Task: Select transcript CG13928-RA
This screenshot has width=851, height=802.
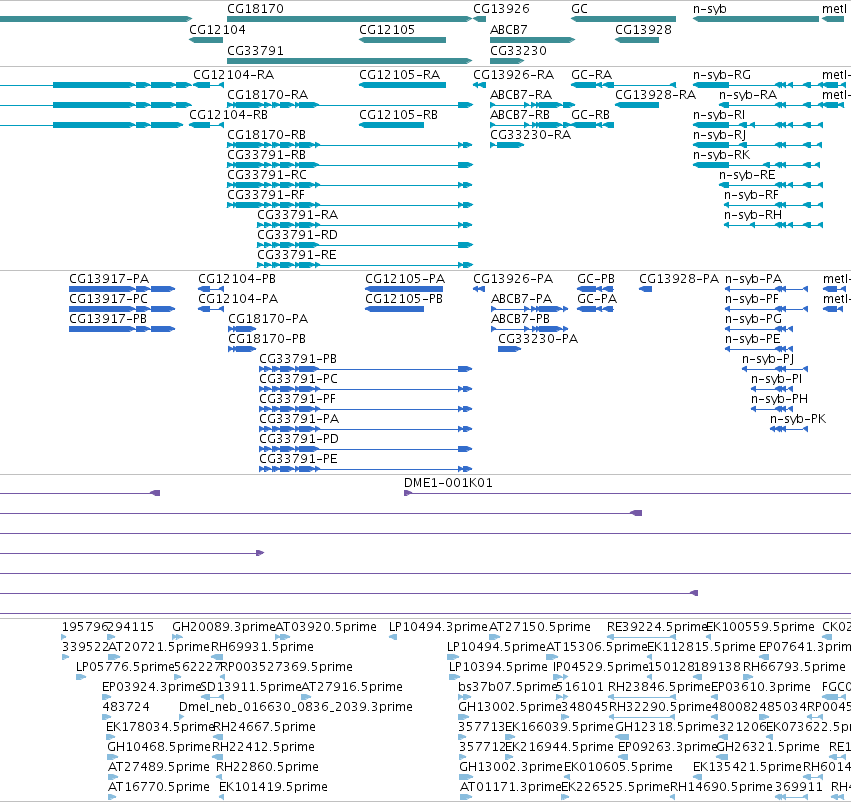Action: point(637,105)
